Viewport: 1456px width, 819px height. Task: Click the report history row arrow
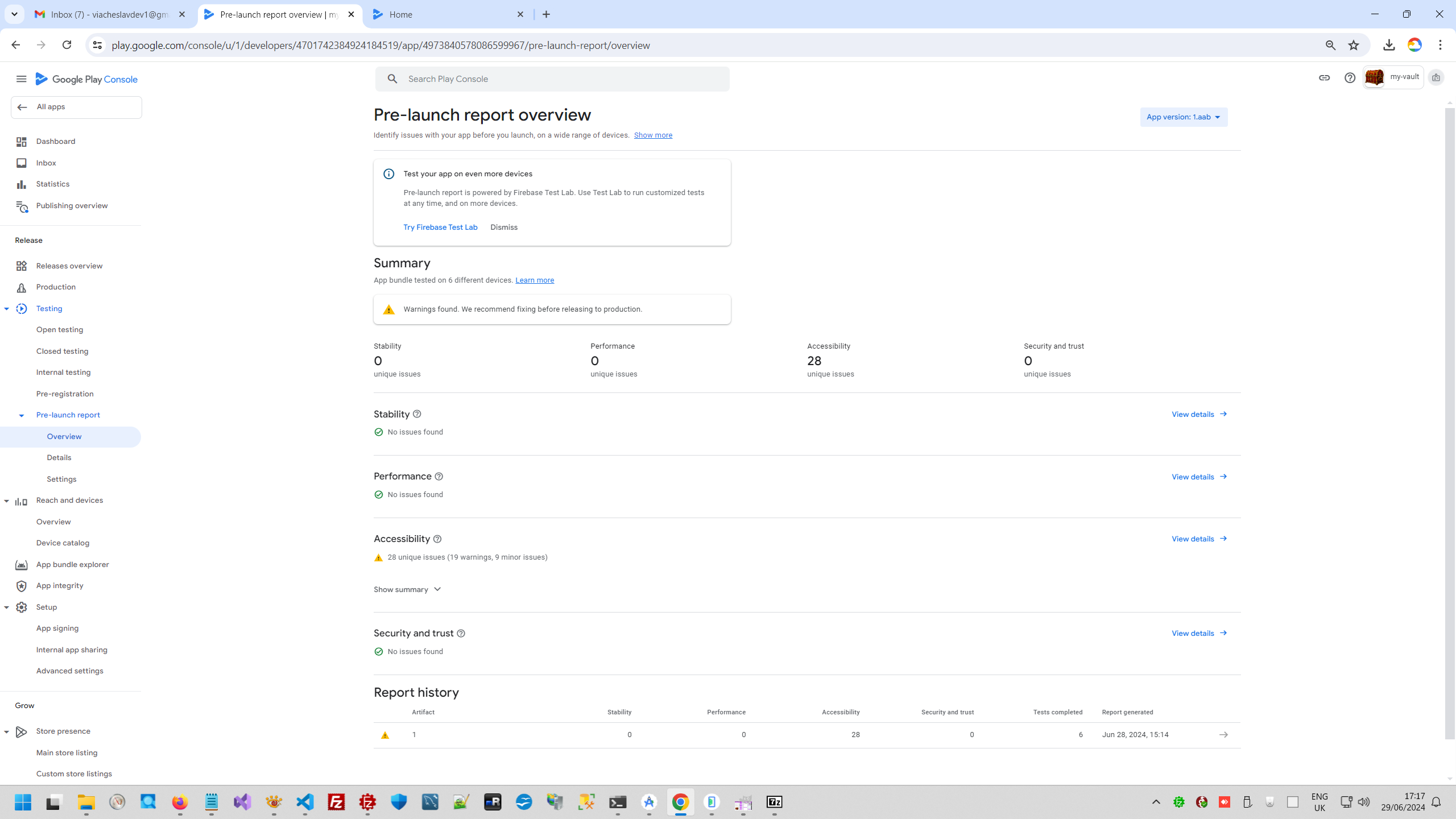(x=1223, y=735)
